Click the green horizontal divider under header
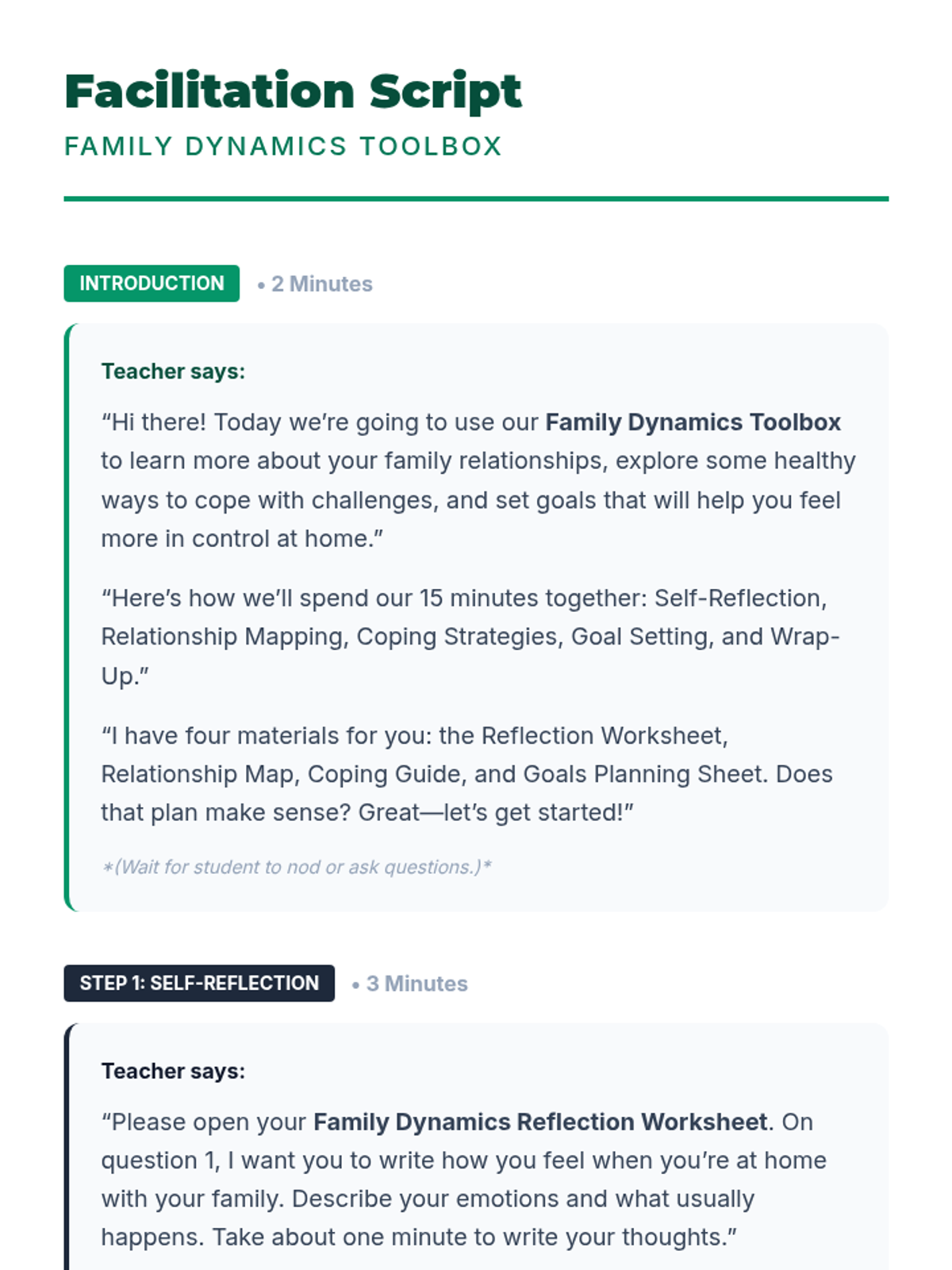Image resolution: width=952 pixels, height=1270 pixels. (476, 199)
